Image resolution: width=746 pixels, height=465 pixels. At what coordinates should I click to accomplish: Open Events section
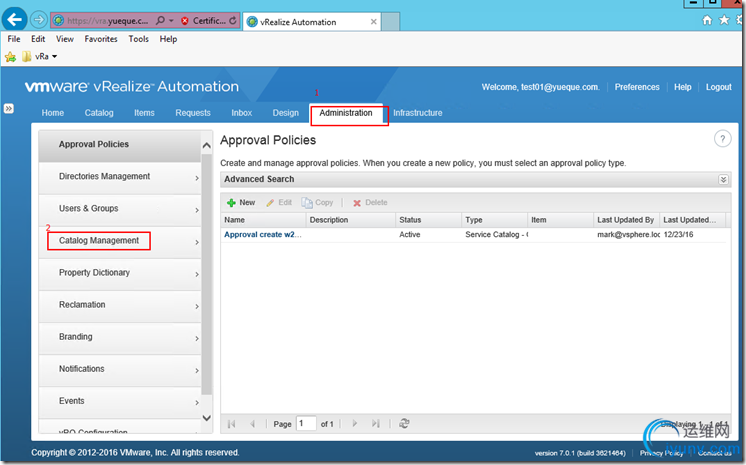point(120,401)
